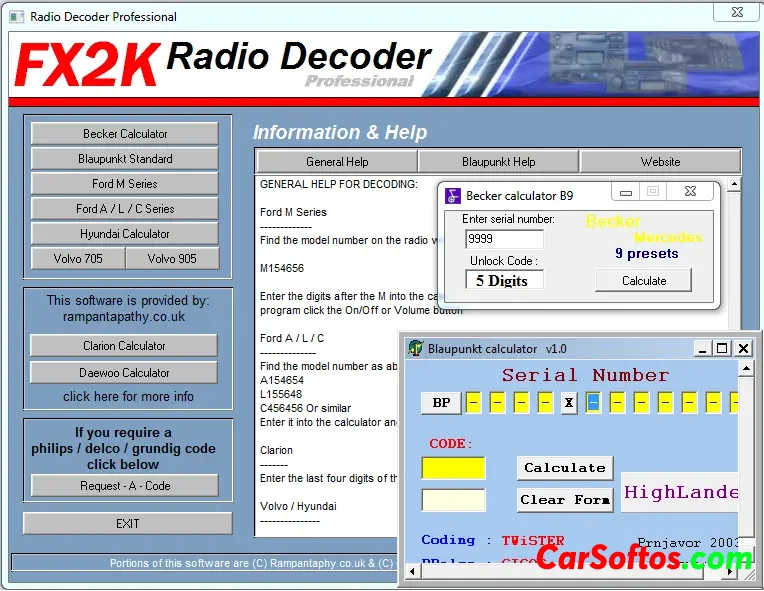Open the Website tab
Viewport: 764px width, 591px height.
click(660, 162)
